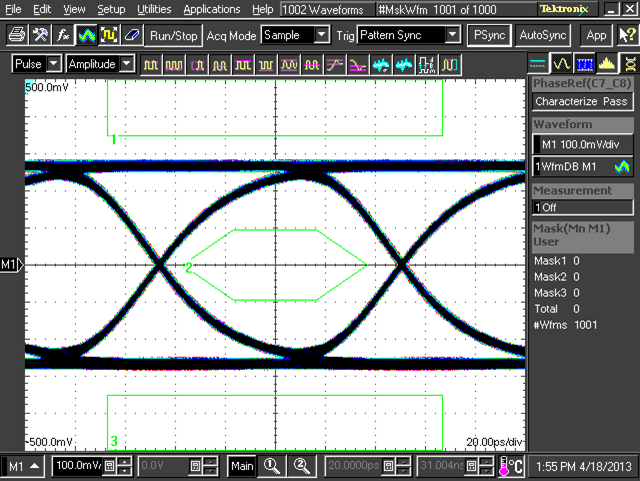Open the Acq Mode Sample dropdown
The image size is (640, 481).
click(x=295, y=34)
